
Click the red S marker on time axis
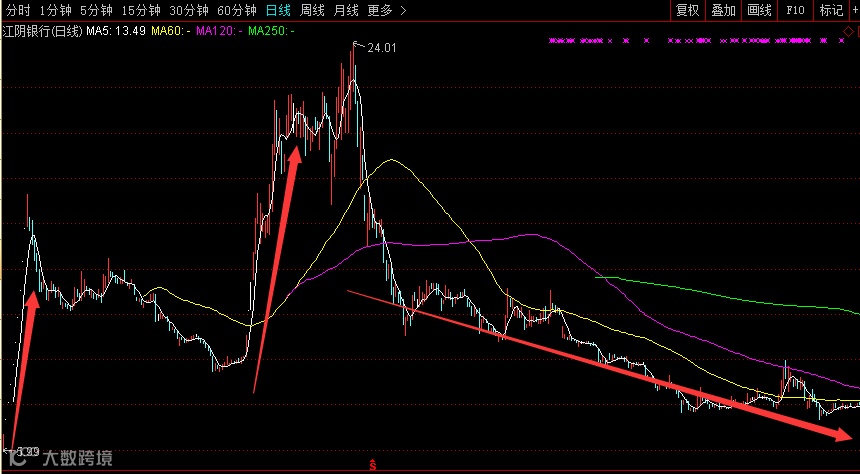tap(373, 465)
